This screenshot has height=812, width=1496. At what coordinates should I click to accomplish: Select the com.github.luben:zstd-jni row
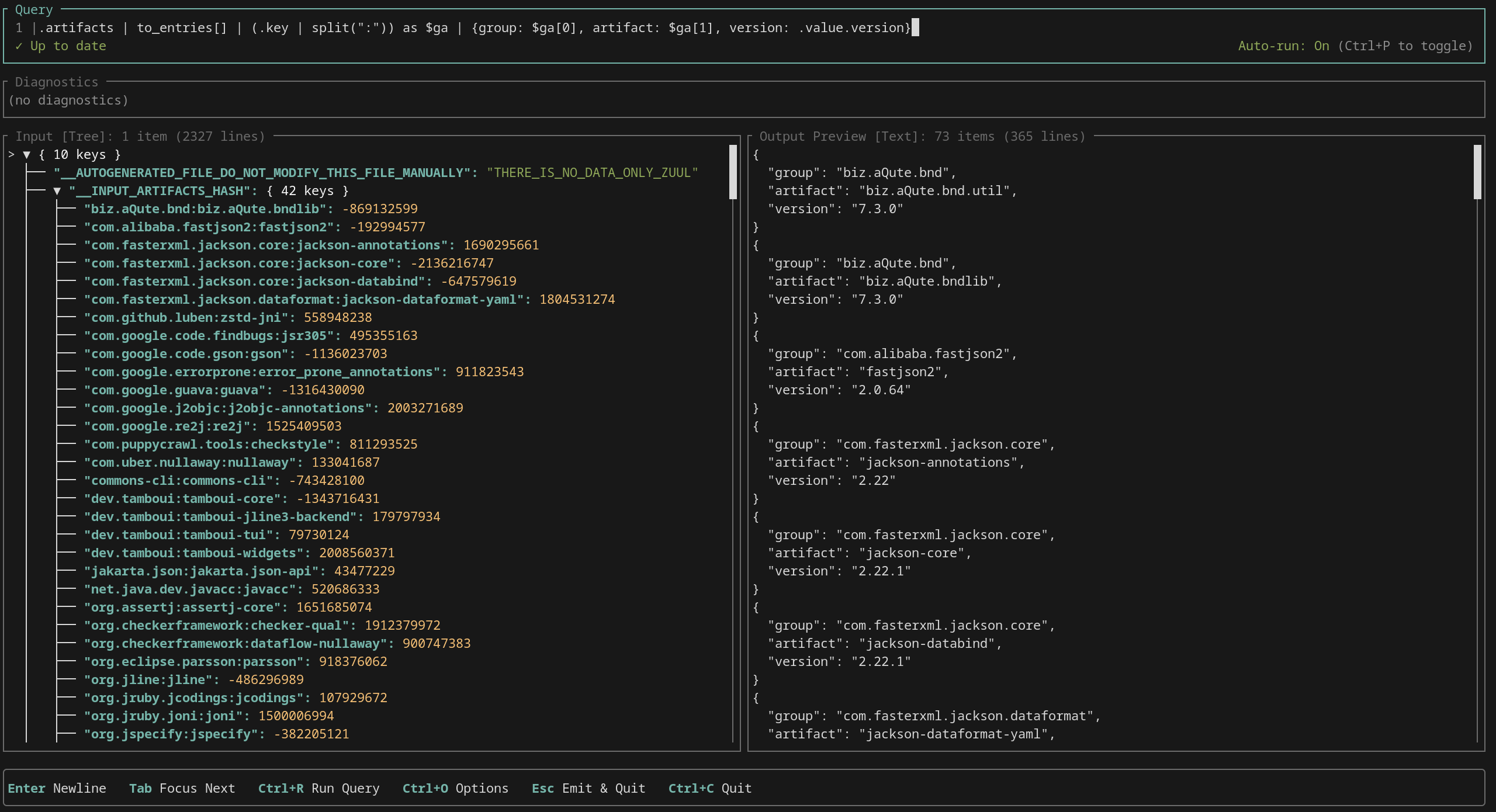pos(227,318)
